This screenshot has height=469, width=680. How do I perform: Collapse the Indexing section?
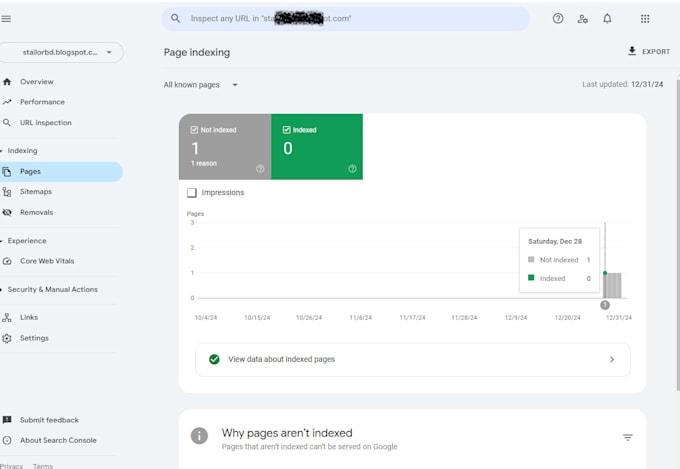(x=20, y=151)
